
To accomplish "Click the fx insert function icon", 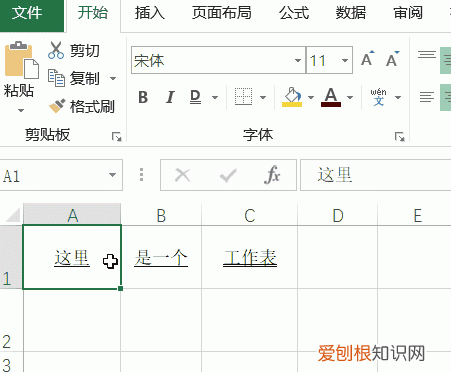I will point(272,175).
